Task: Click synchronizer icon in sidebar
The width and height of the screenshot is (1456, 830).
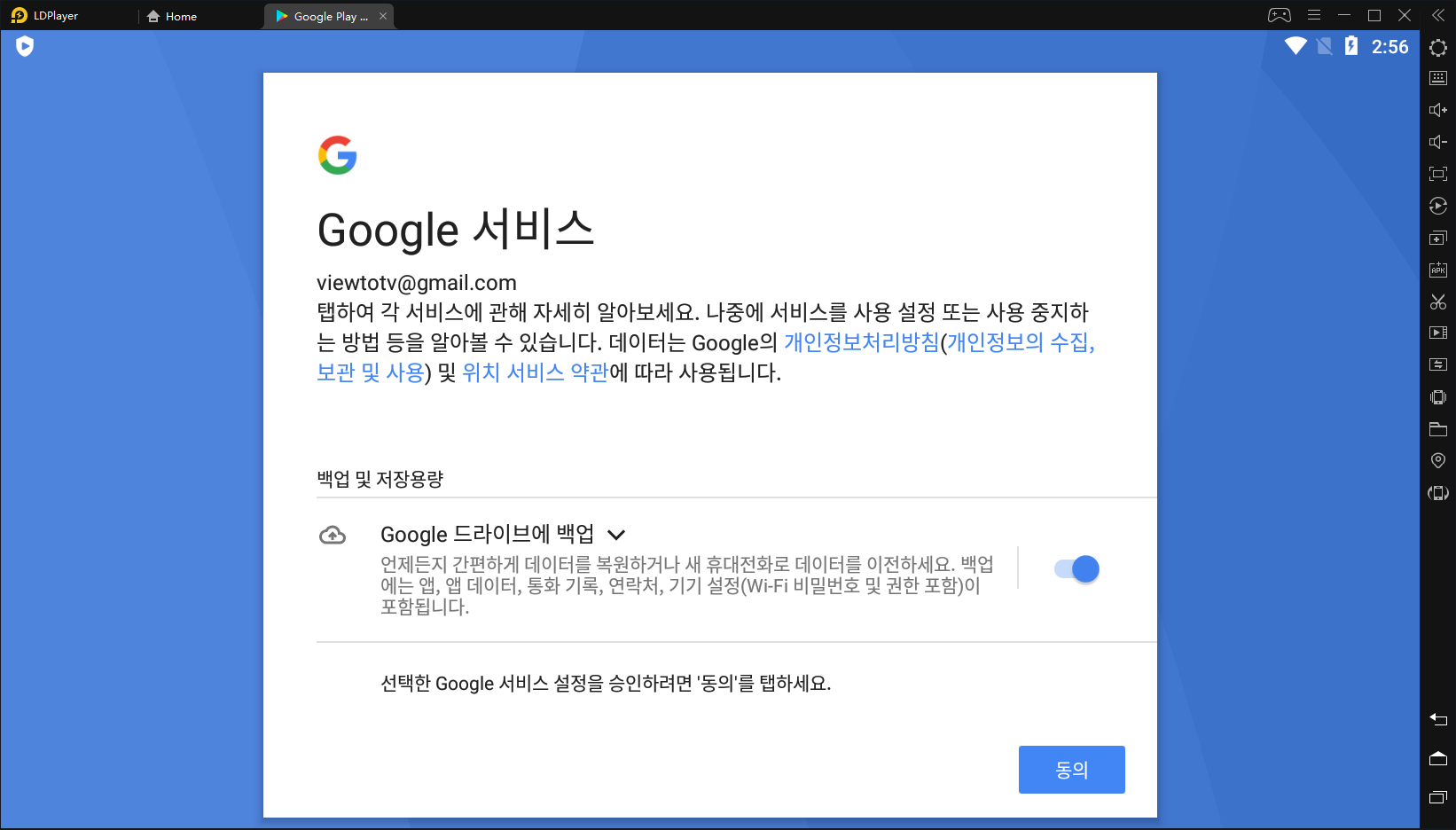Action: 1438,364
